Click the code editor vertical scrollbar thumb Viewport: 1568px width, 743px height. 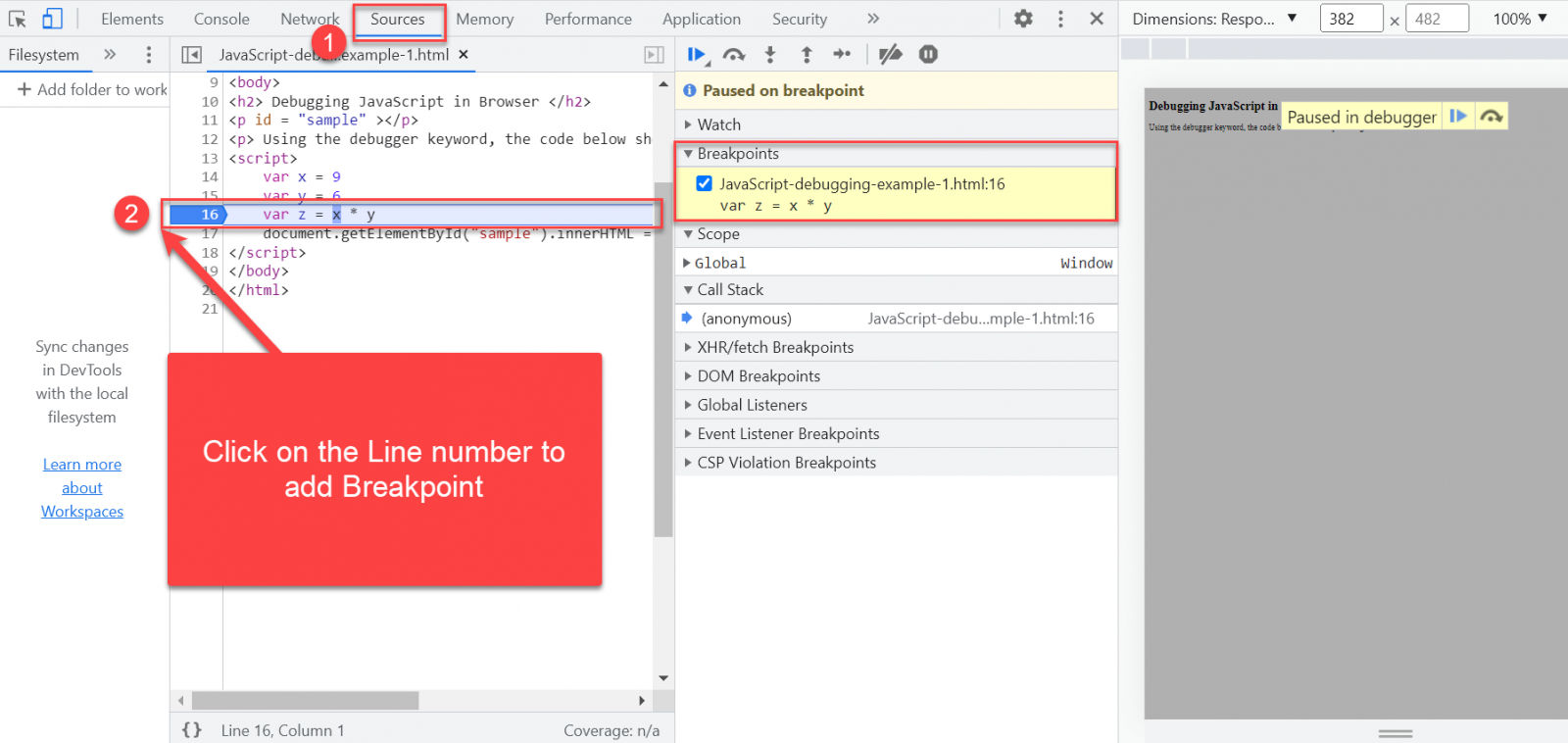coord(663,360)
